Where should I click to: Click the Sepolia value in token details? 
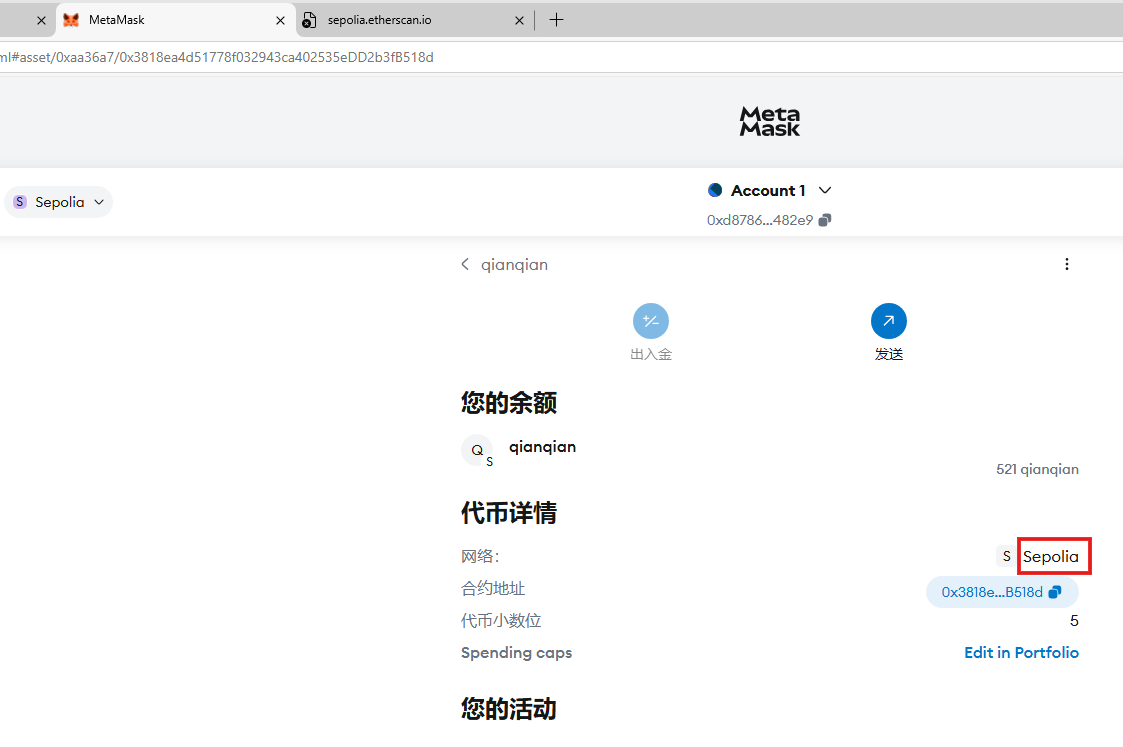pos(1050,556)
